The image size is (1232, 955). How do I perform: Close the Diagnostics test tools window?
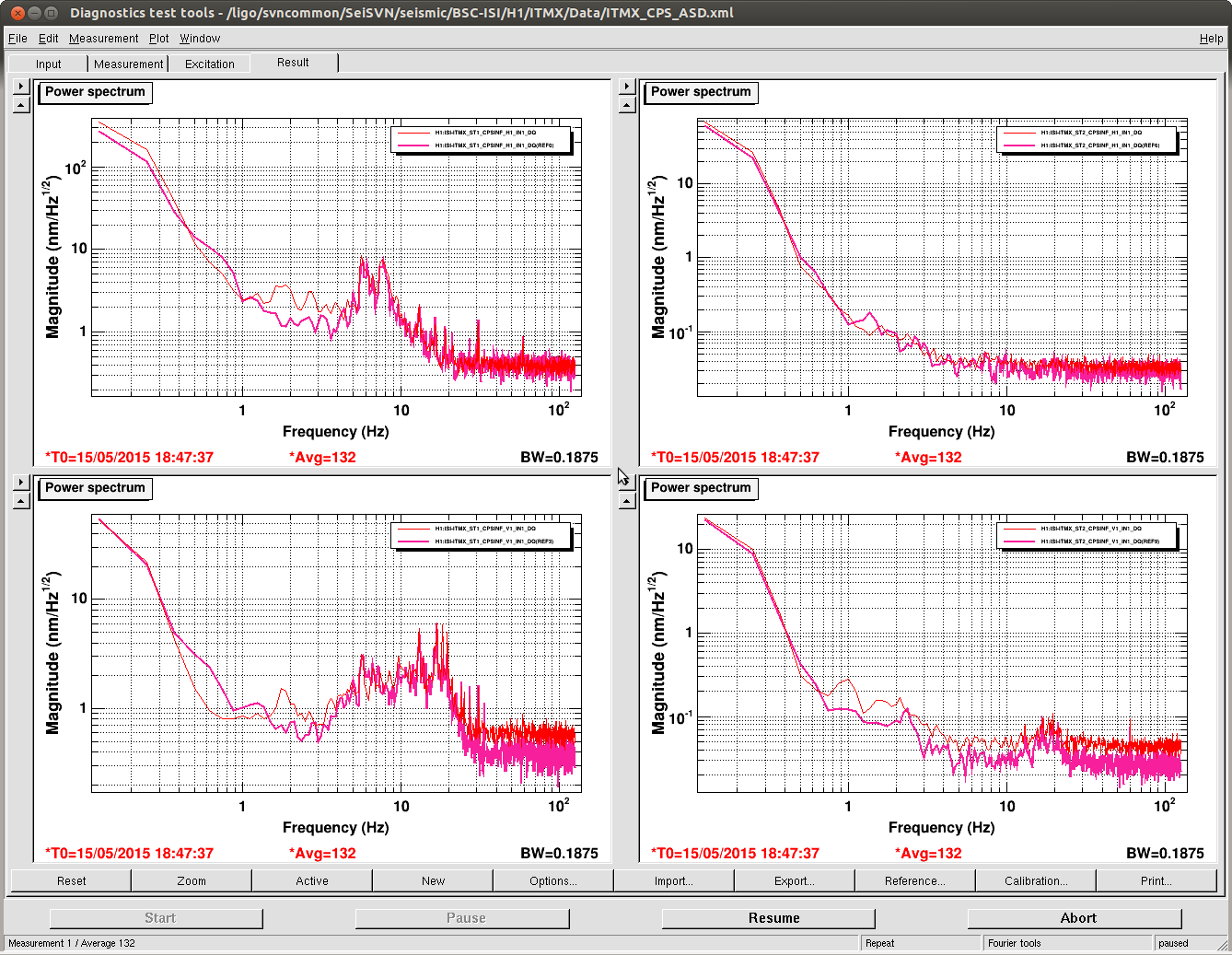coord(17,13)
